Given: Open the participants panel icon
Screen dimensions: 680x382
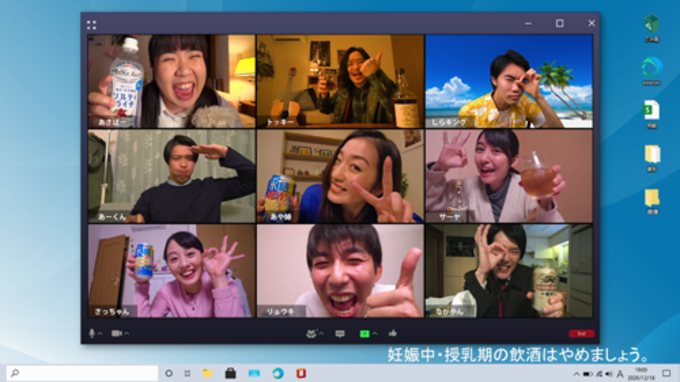Looking at the screenshot, I should click(311, 333).
